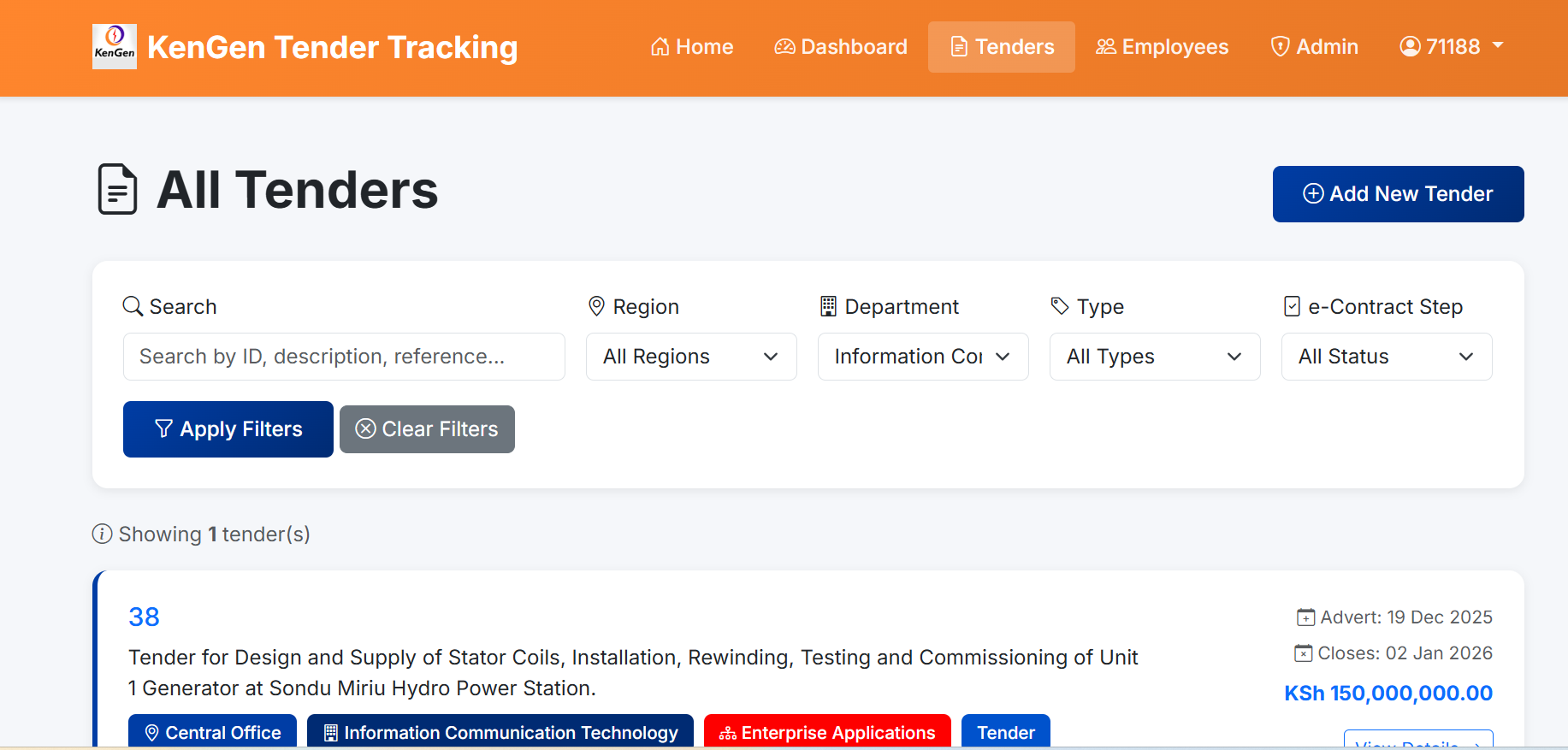Open the Employees section
1568x750 pixels.
[x=1163, y=47]
